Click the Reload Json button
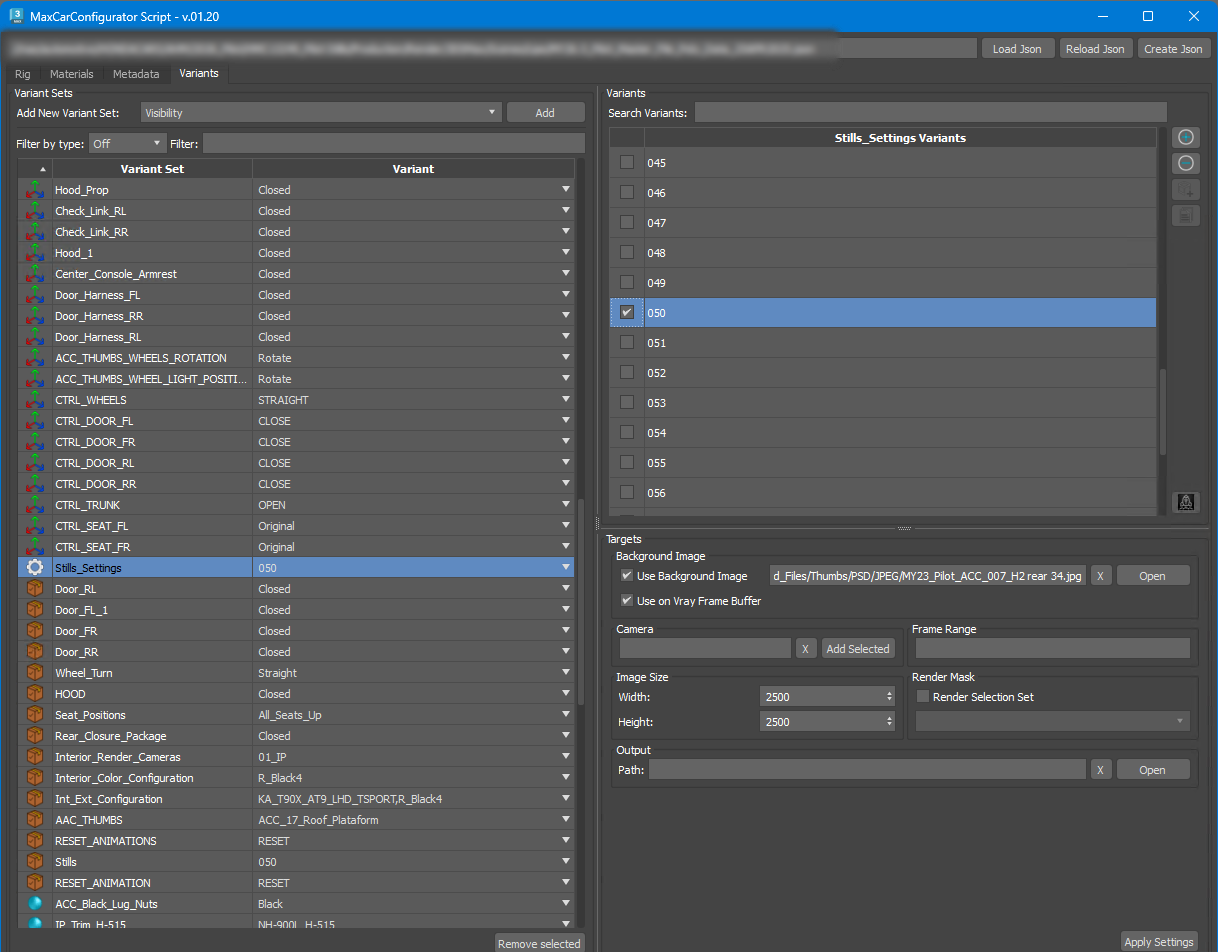The image size is (1218, 952). point(1096,49)
